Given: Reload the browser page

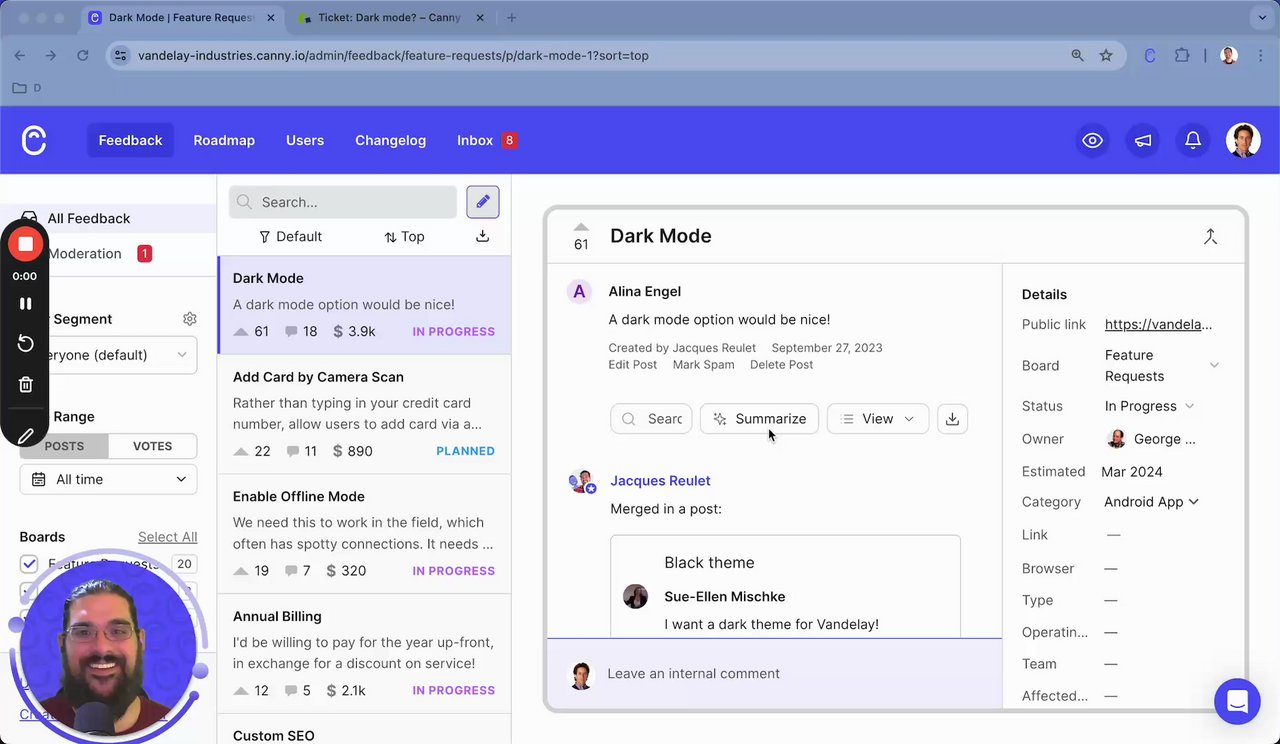Looking at the screenshot, I should click(83, 55).
